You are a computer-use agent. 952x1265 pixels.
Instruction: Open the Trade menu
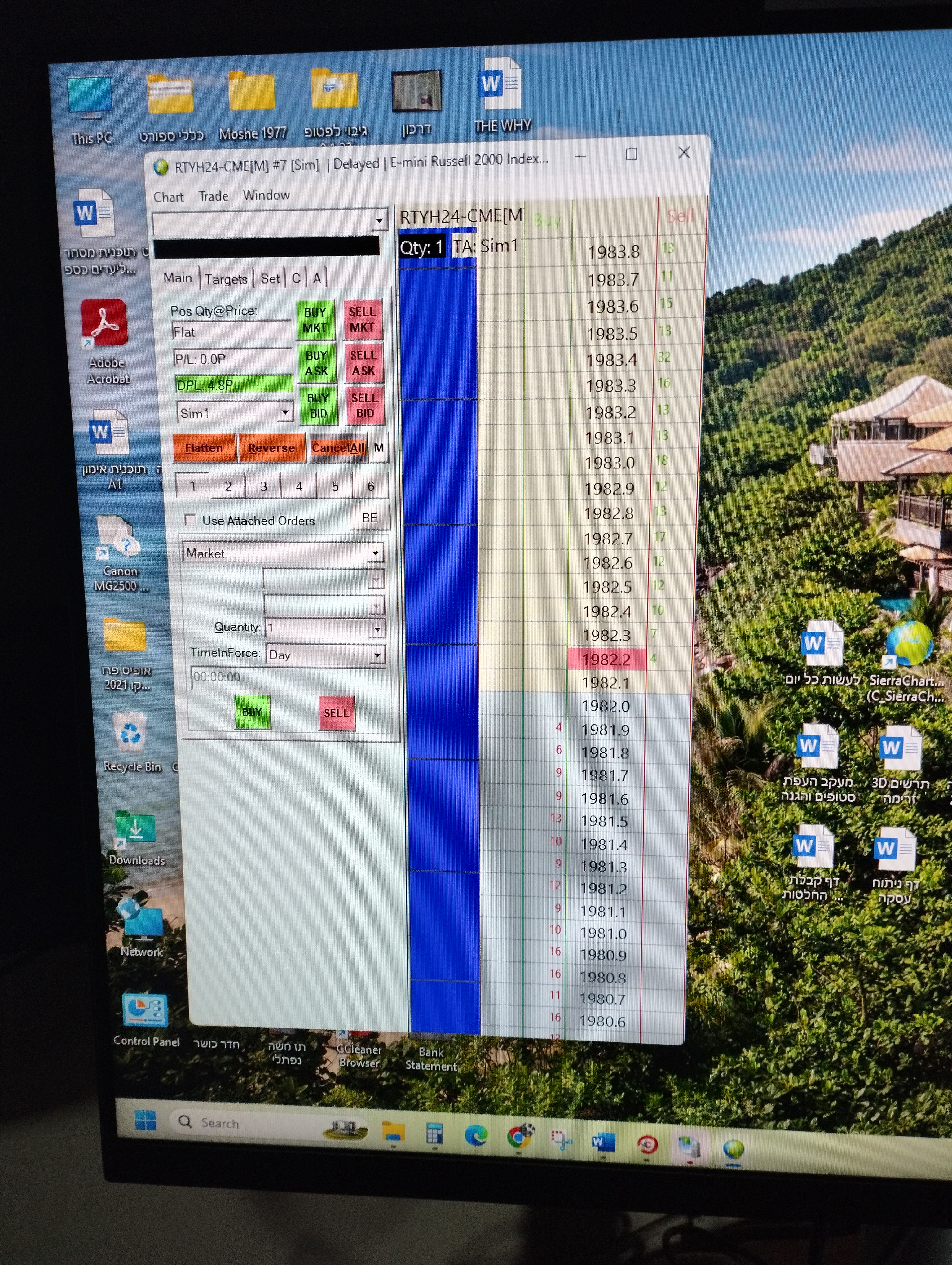point(213,196)
